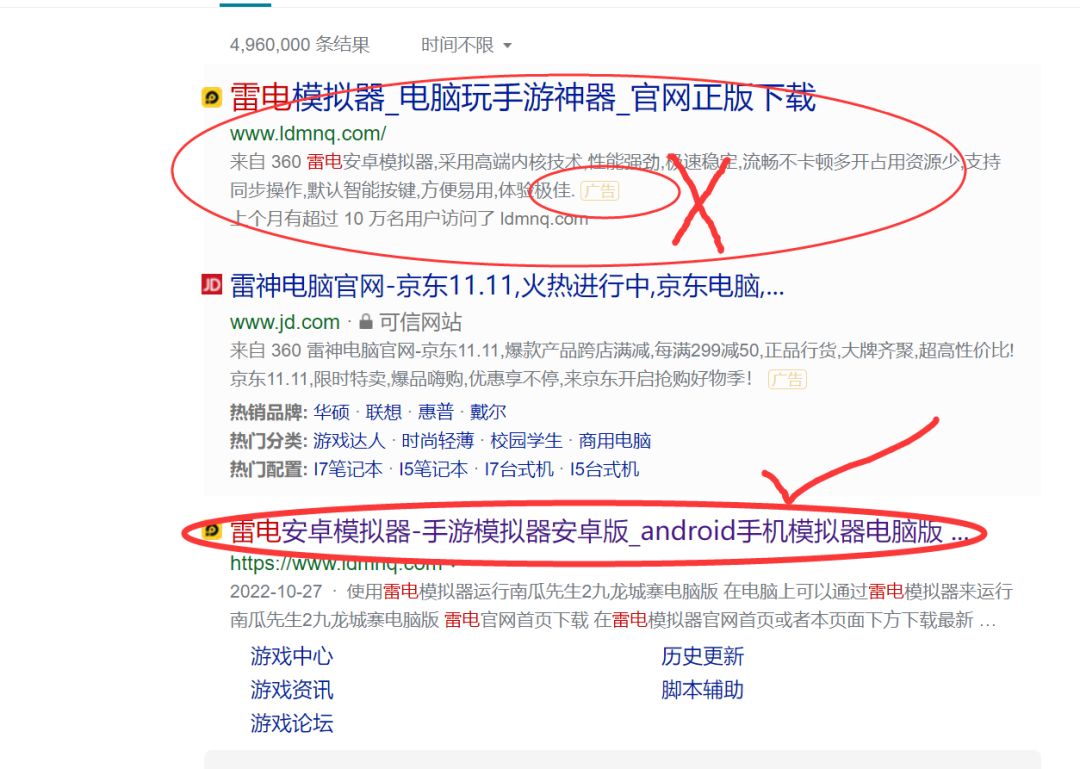
Task: Visit the www.jd.com URL link
Action: [x=284, y=322]
